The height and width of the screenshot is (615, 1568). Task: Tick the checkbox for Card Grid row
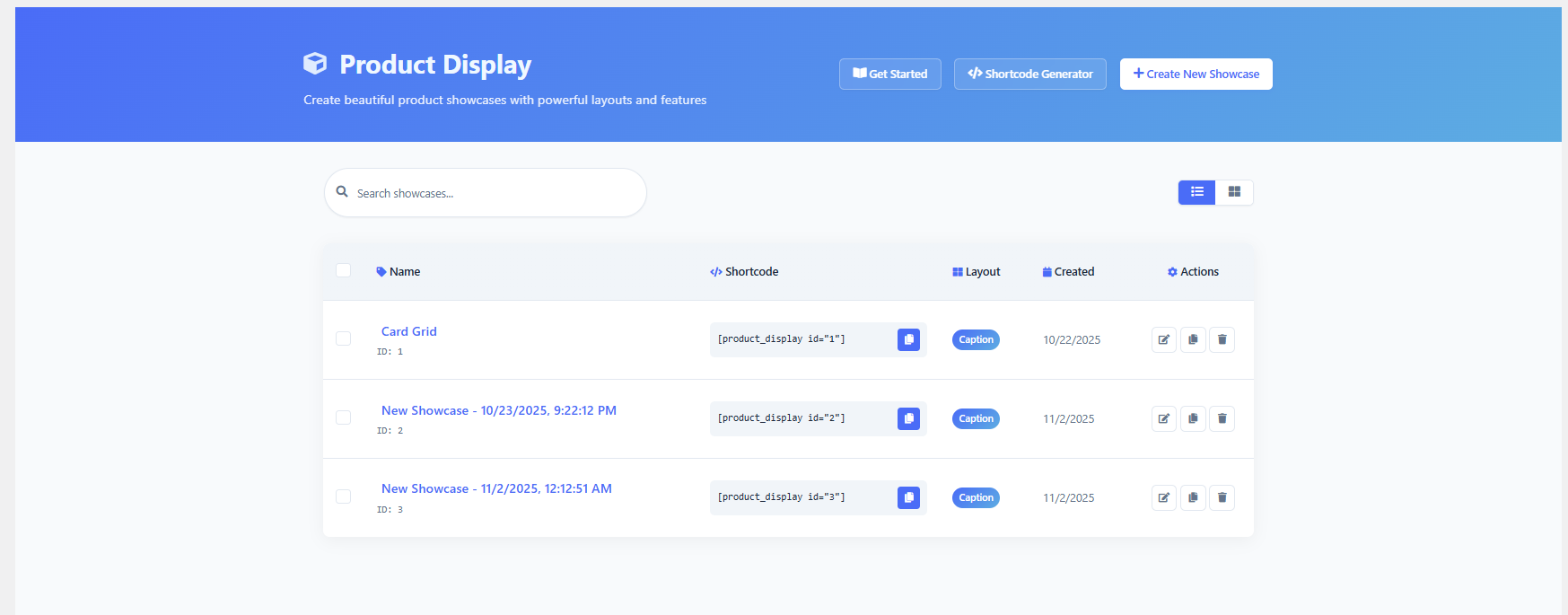[343, 338]
